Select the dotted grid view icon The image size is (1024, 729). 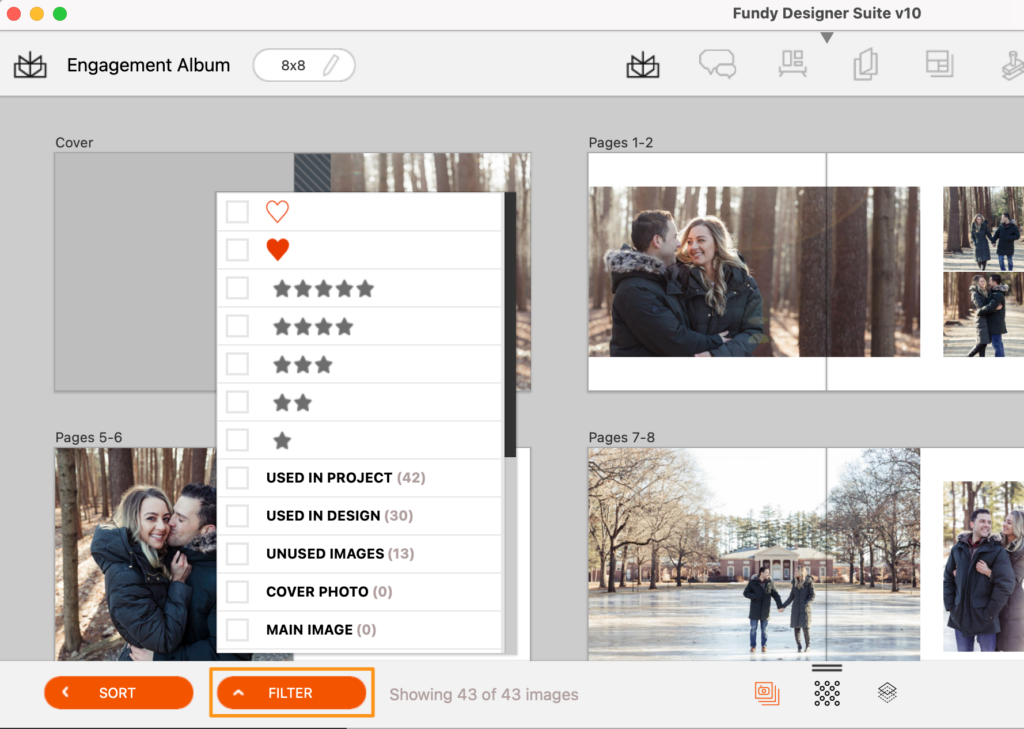tap(827, 693)
